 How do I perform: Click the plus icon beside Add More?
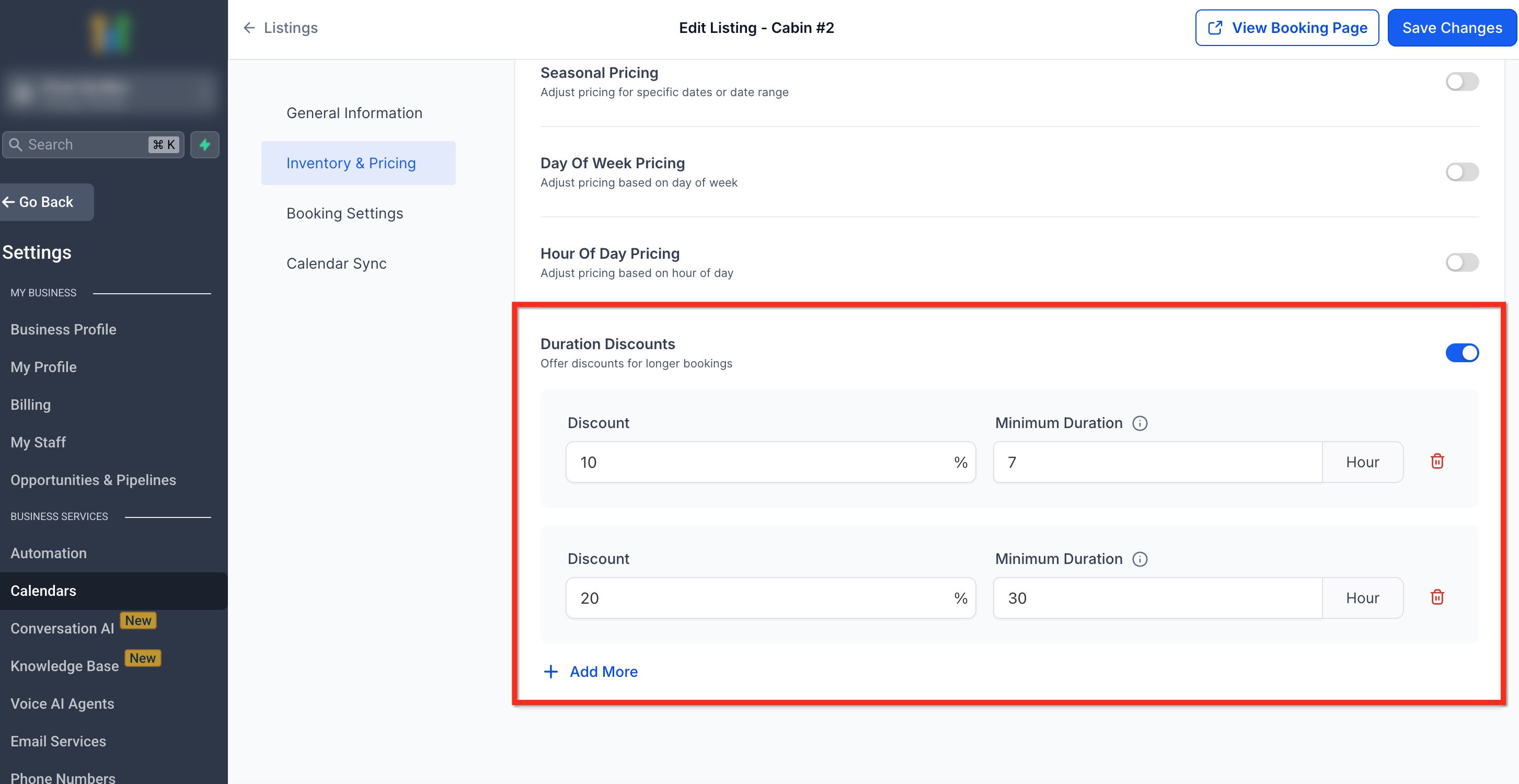550,672
